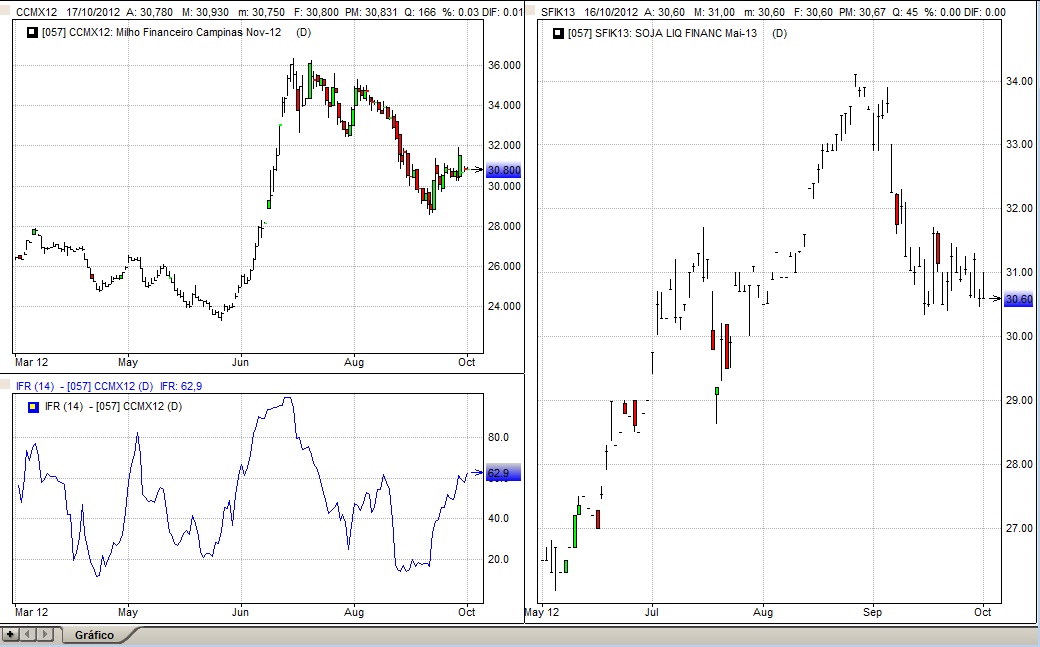
Task: Click the Sep label on SFIK13 time axis
Action: tap(874, 612)
